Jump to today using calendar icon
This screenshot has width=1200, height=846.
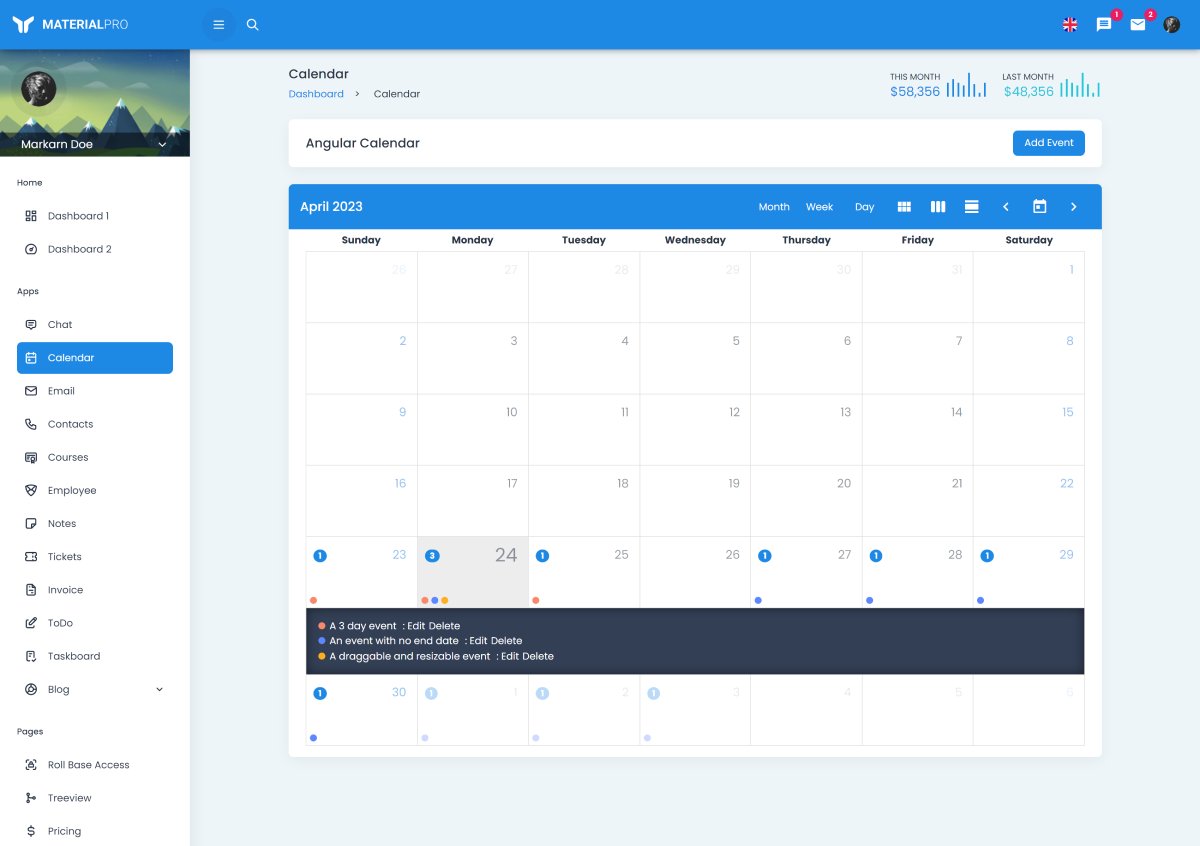pyautogui.click(x=1039, y=207)
